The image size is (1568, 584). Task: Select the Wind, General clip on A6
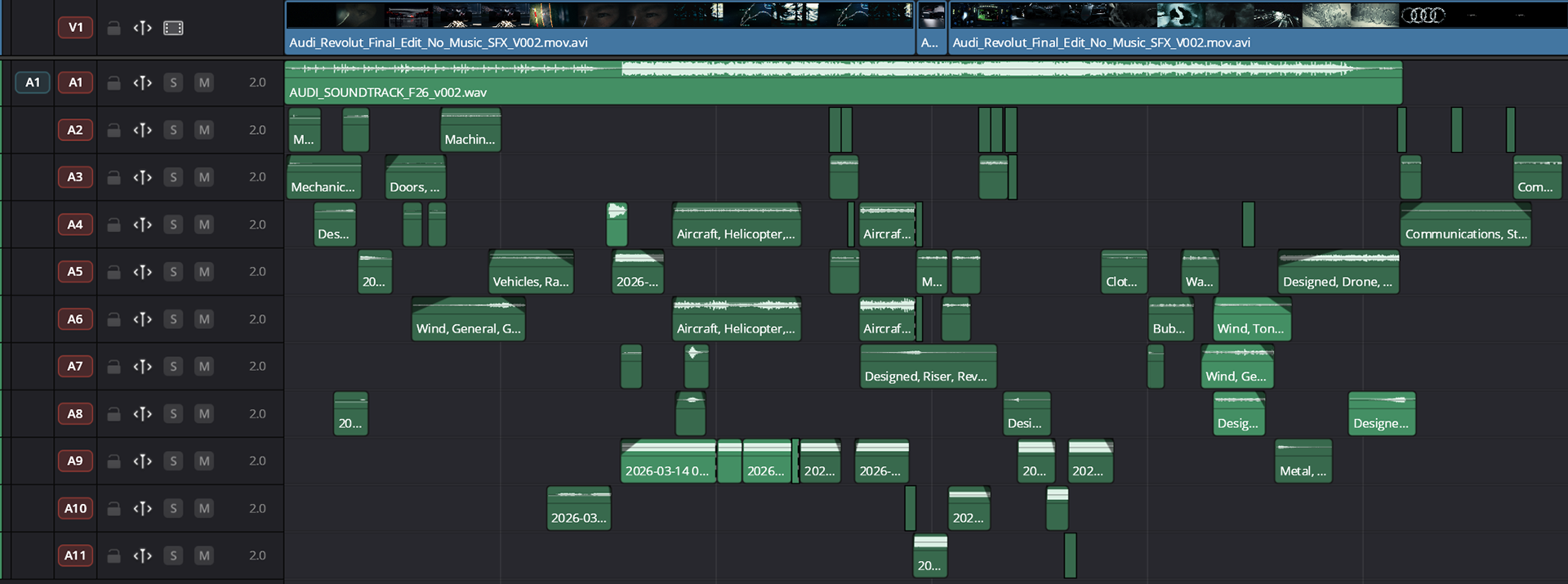coord(468,319)
